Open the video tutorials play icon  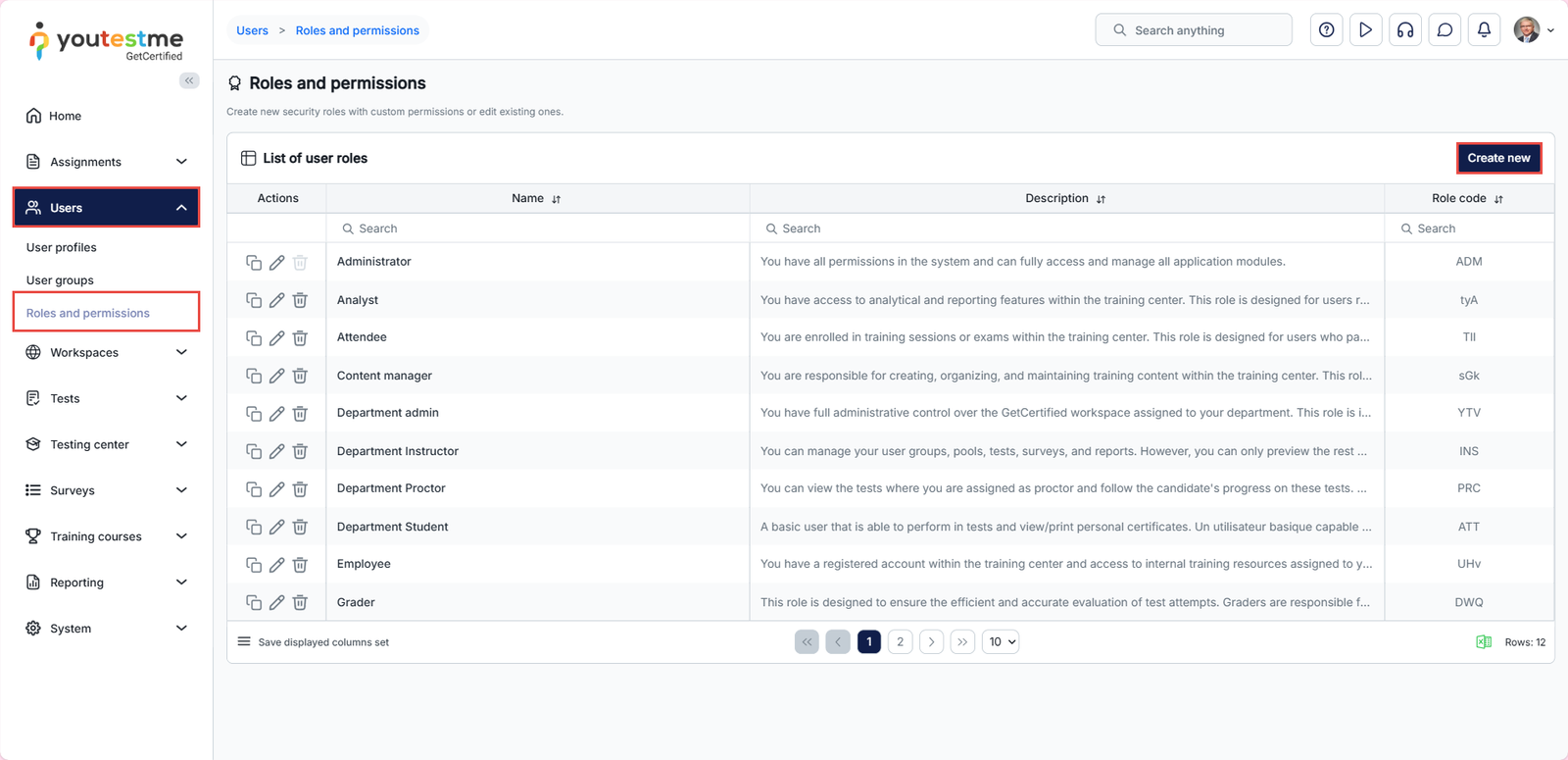click(x=1365, y=30)
